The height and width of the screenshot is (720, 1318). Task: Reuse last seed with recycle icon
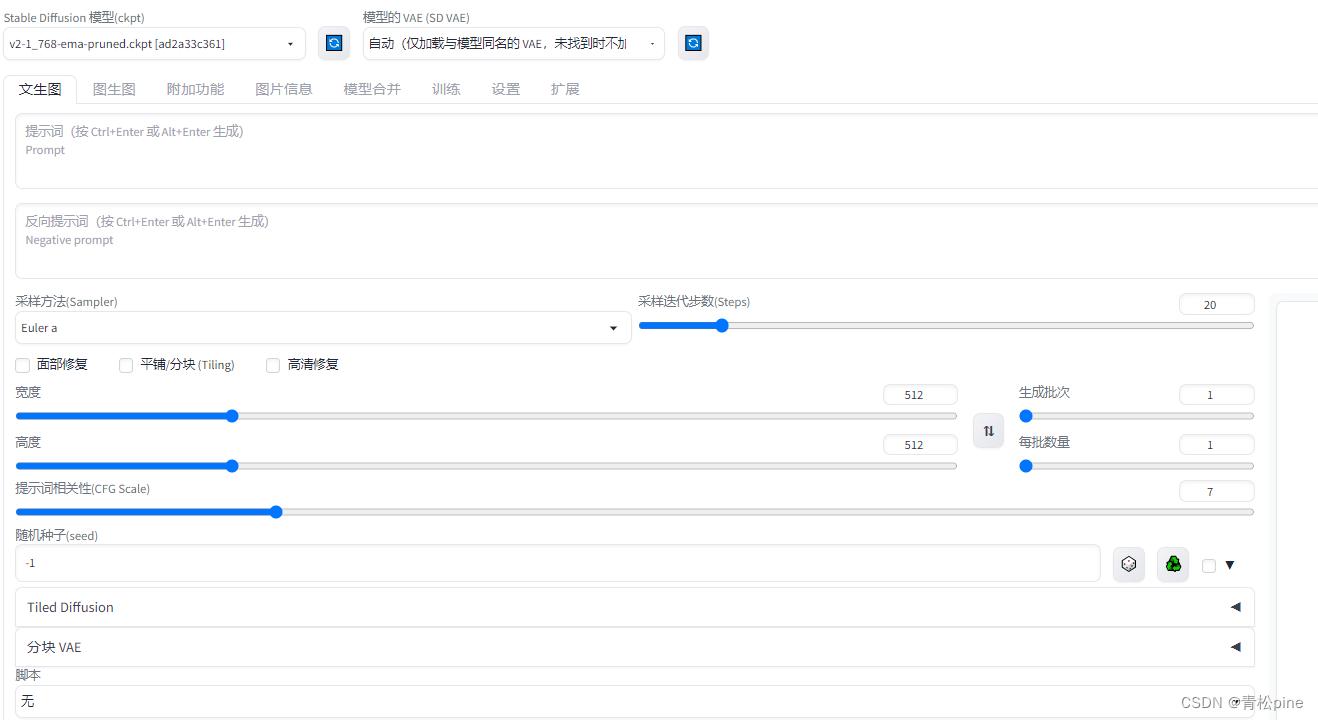(x=1173, y=564)
